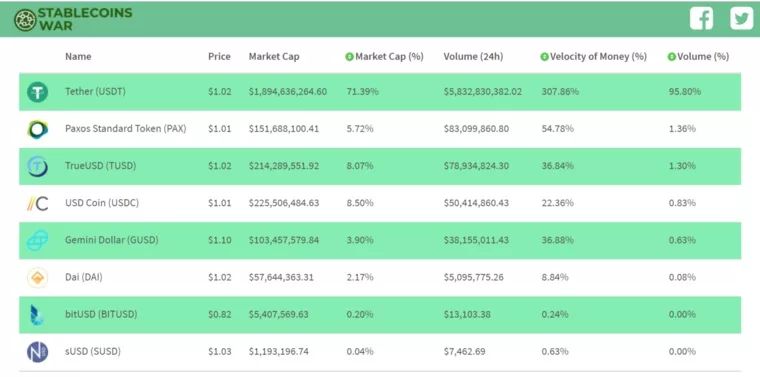Open the Tether (USDT) name link
Image resolution: width=760 pixels, height=377 pixels.
pyautogui.click(x=95, y=92)
